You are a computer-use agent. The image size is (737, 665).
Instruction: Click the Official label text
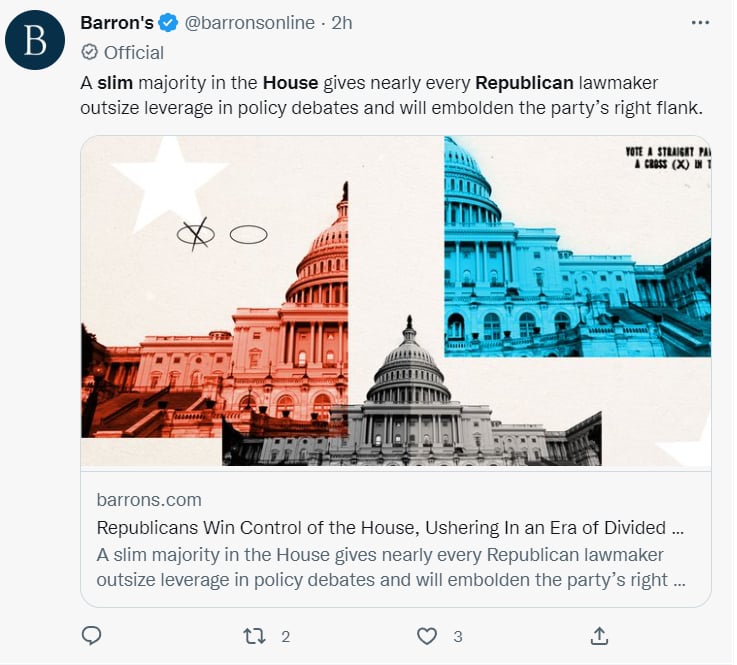(134, 53)
